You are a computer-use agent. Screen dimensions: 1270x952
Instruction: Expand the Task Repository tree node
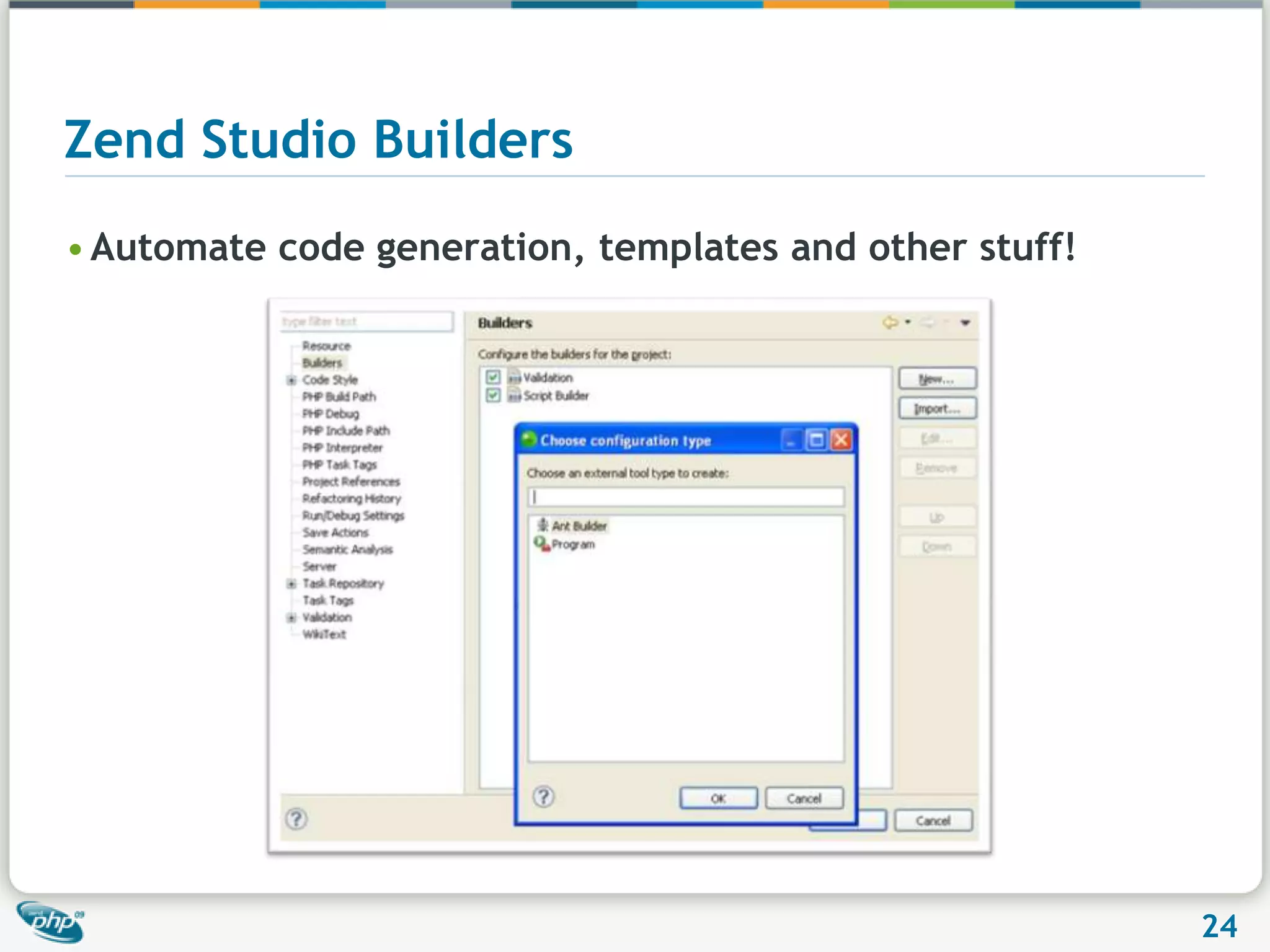[291, 583]
